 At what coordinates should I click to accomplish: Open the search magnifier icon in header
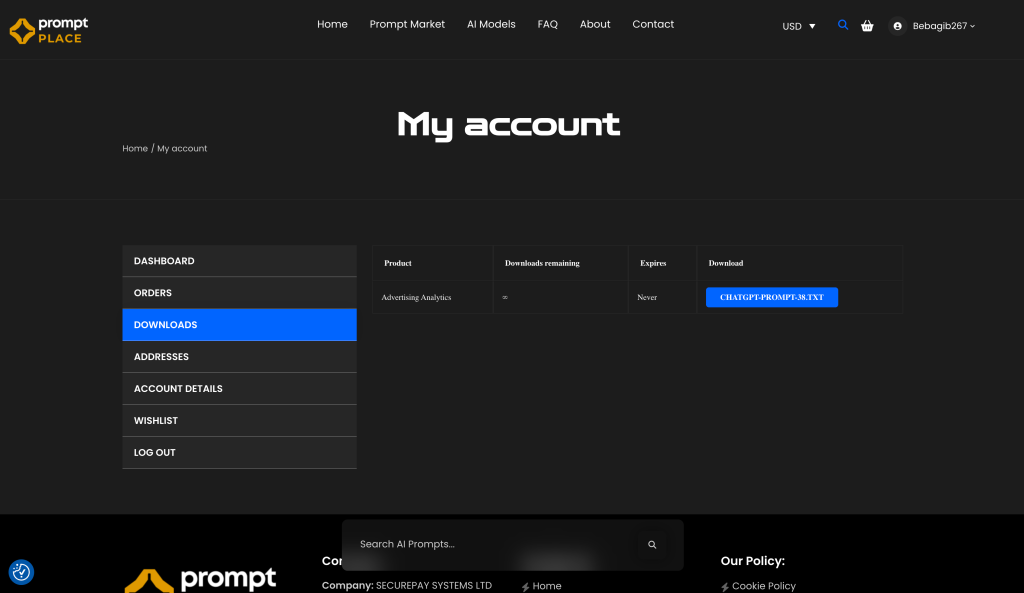pos(843,25)
